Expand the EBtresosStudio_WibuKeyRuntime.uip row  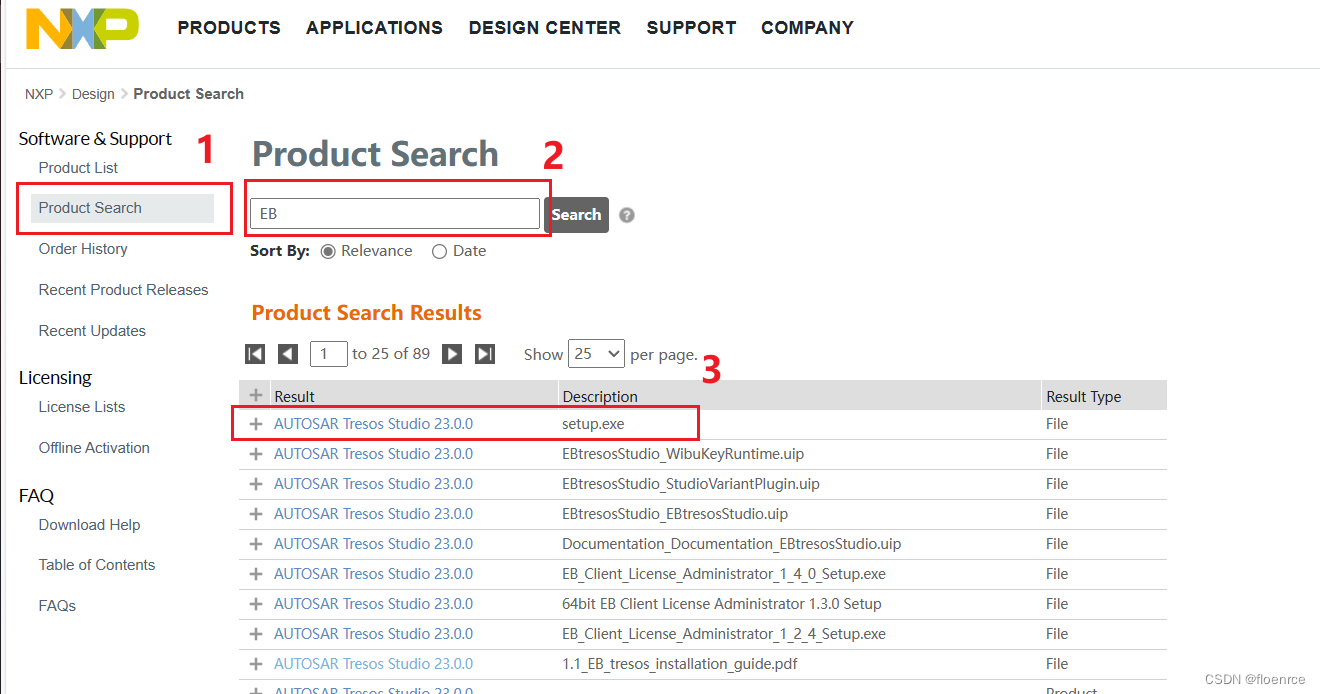[x=256, y=454]
